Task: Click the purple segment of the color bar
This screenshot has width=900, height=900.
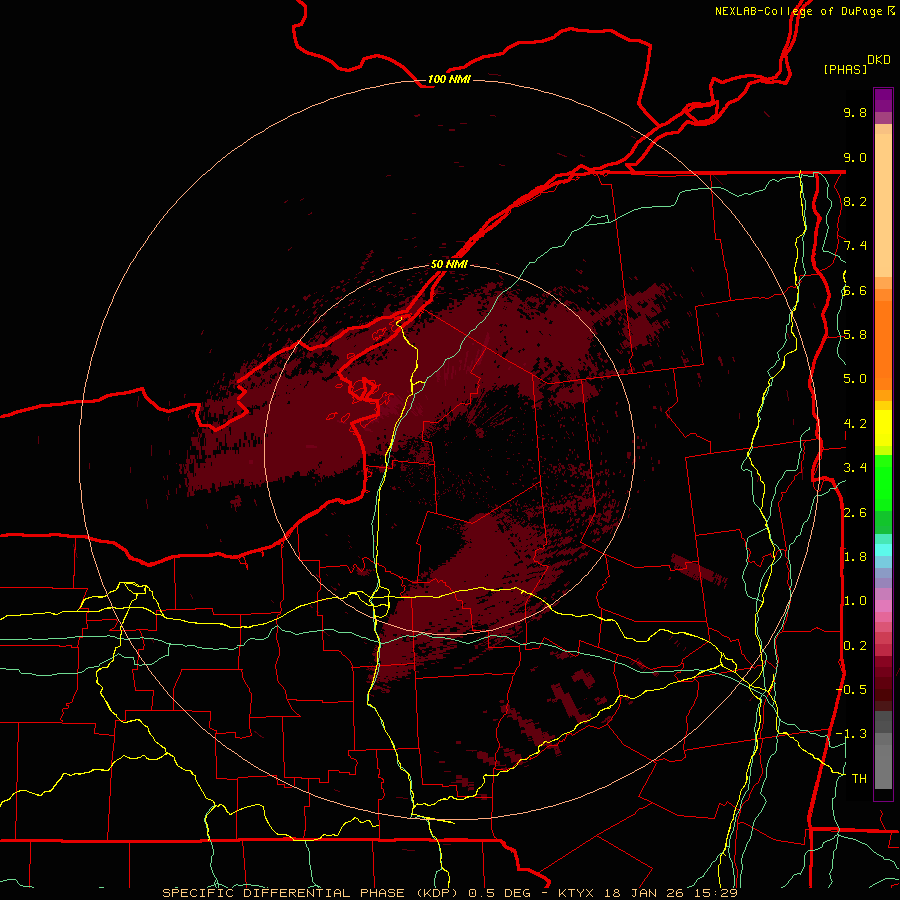Action: [x=883, y=100]
